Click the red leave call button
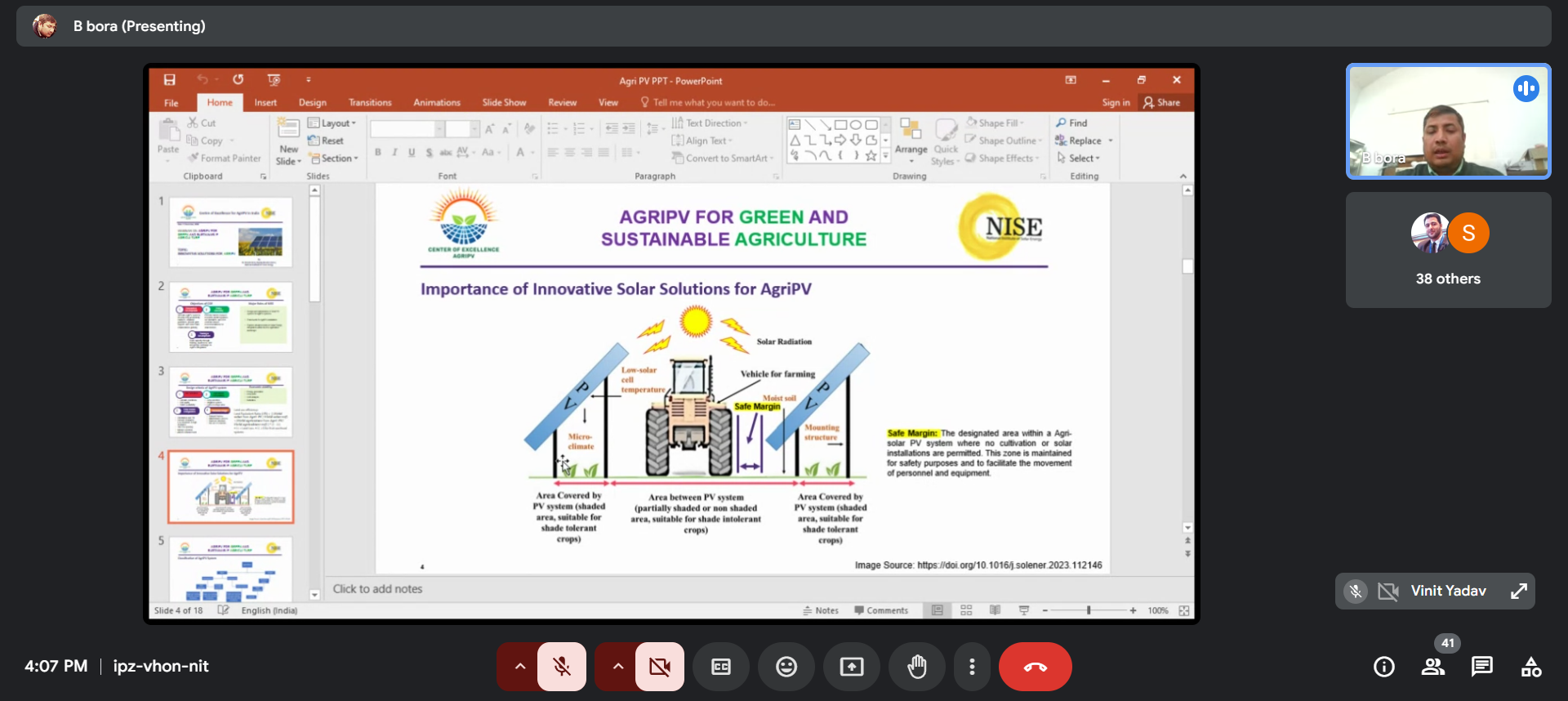 click(1035, 667)
